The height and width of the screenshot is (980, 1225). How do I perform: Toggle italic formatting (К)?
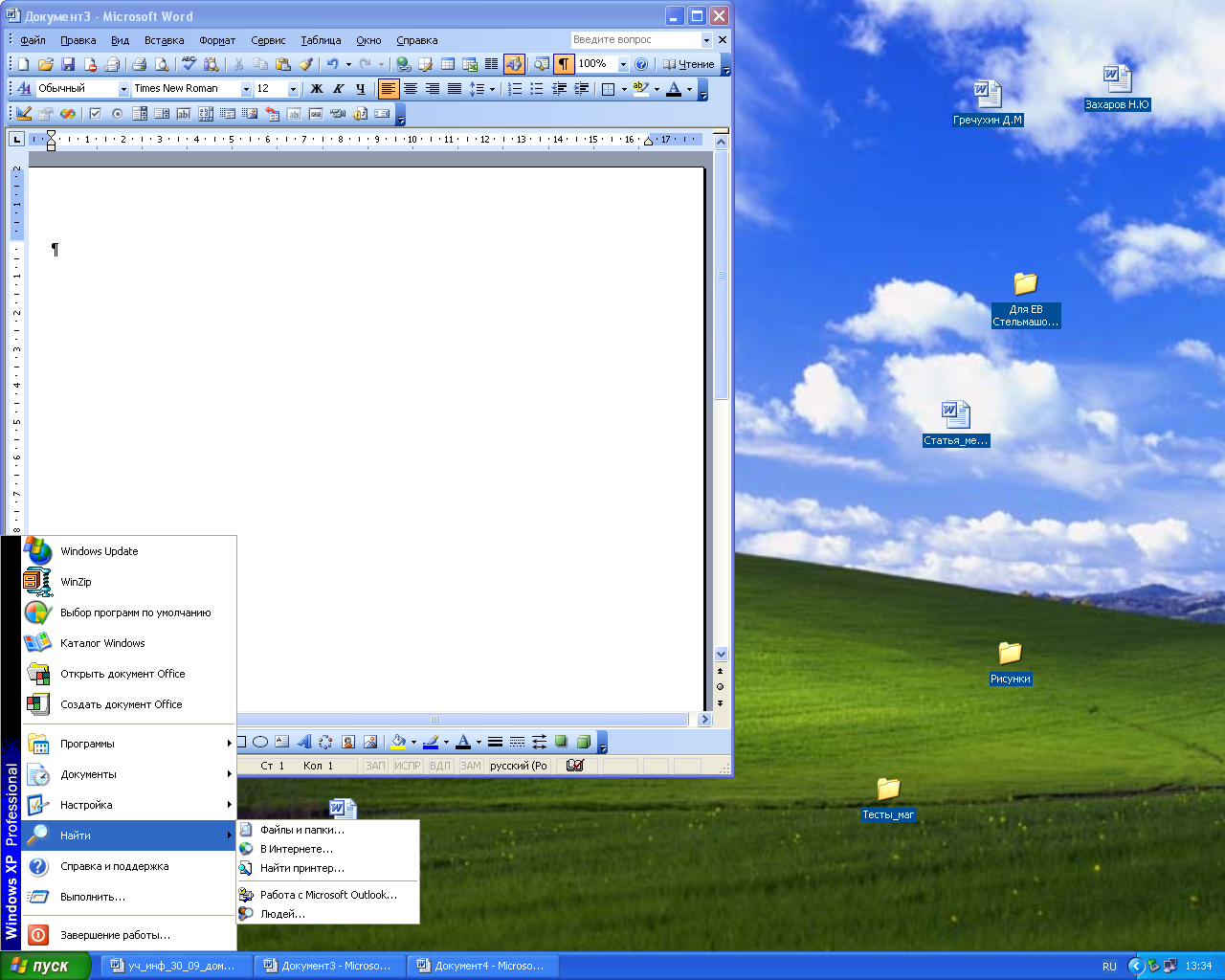(x=339, y=88)
